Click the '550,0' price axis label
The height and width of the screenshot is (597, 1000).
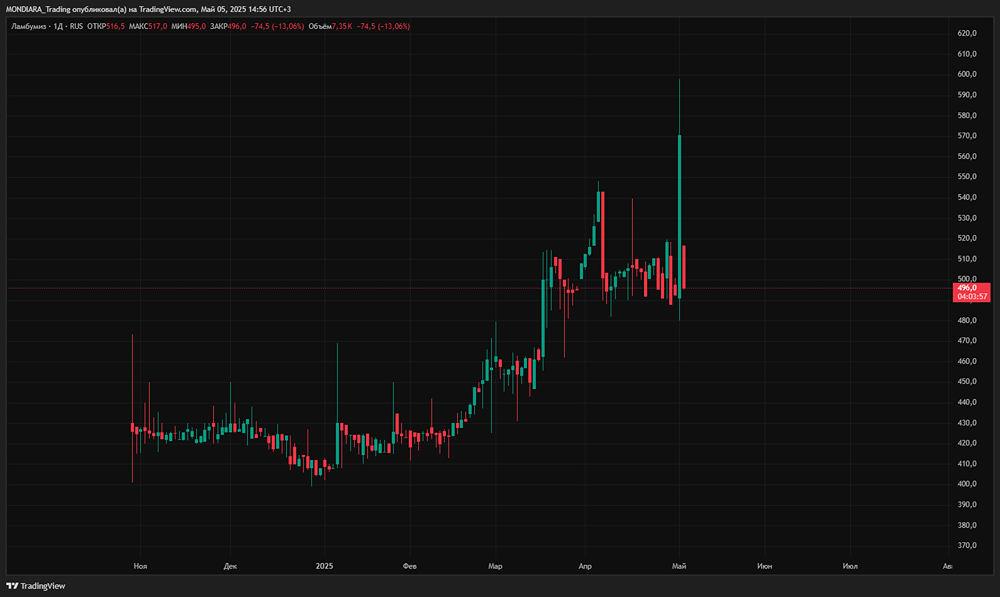[967, 177]
